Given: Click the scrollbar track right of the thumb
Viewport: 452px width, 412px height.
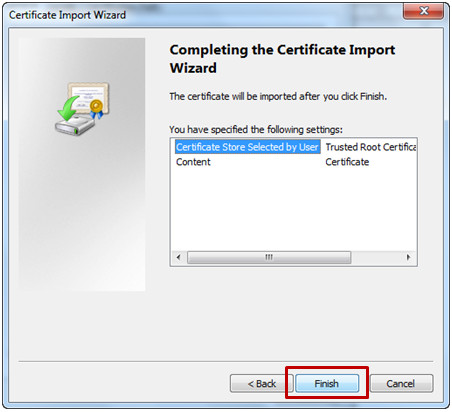Looking at the screenshot, I should pos(376,257).
